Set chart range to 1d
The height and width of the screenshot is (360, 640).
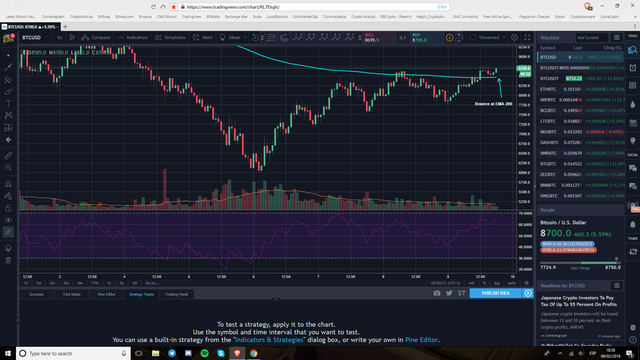point(26,283)
